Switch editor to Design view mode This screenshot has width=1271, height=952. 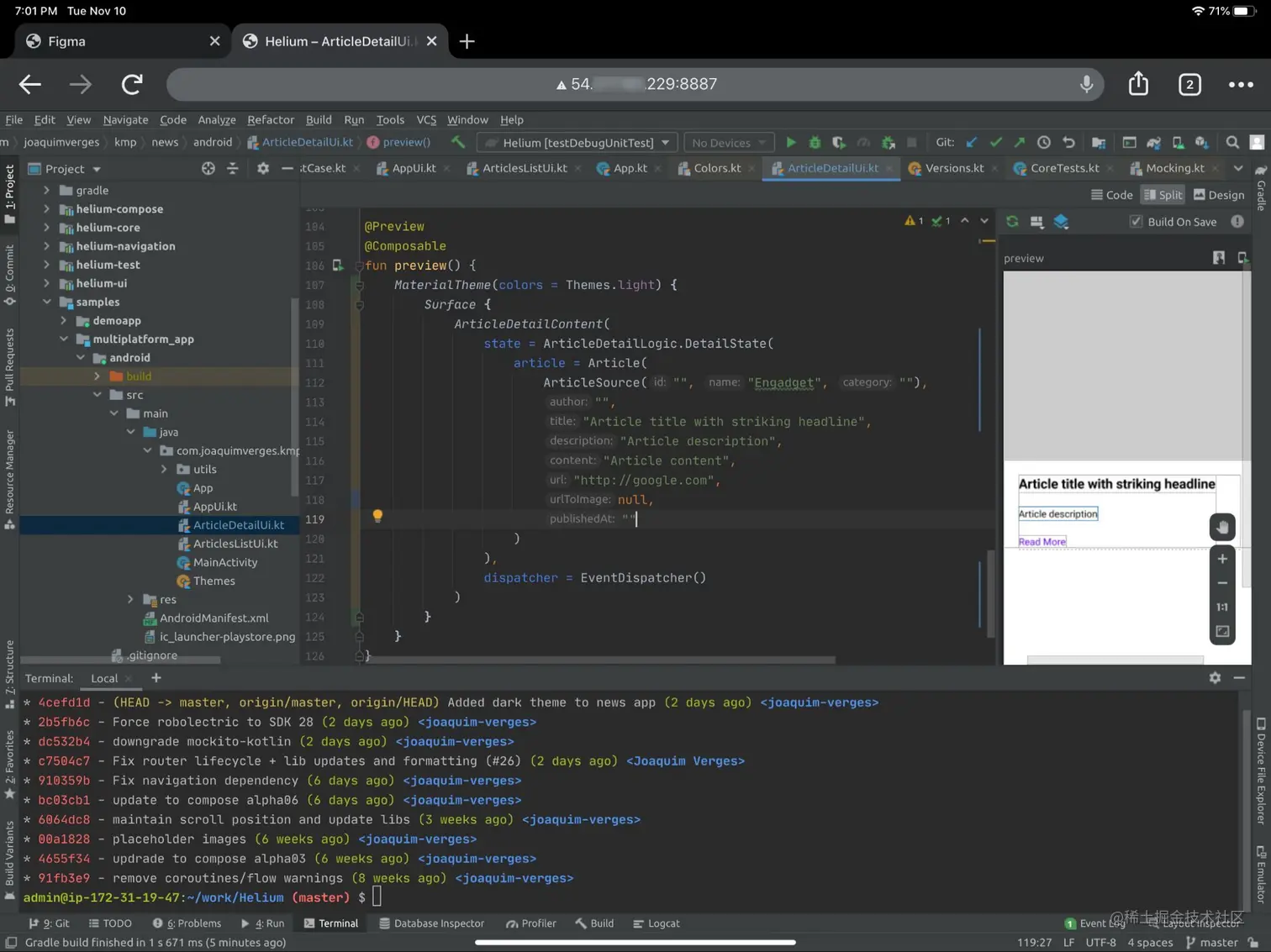coord(1219,195)
